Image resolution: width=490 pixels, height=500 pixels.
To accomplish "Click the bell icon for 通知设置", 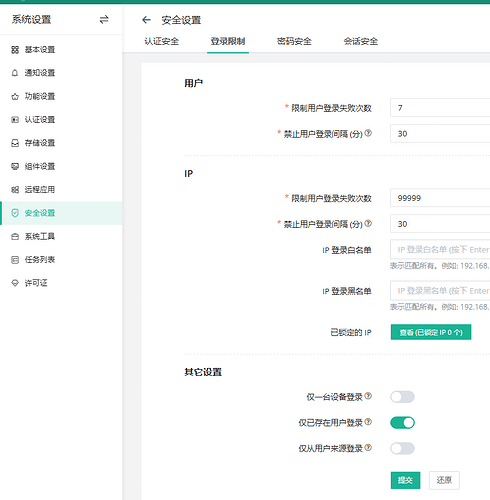I will [15, 73].
